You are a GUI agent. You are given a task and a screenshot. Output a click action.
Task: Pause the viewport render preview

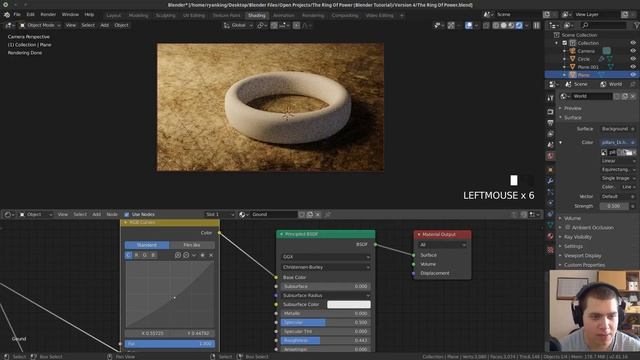(x=537, y=25)
